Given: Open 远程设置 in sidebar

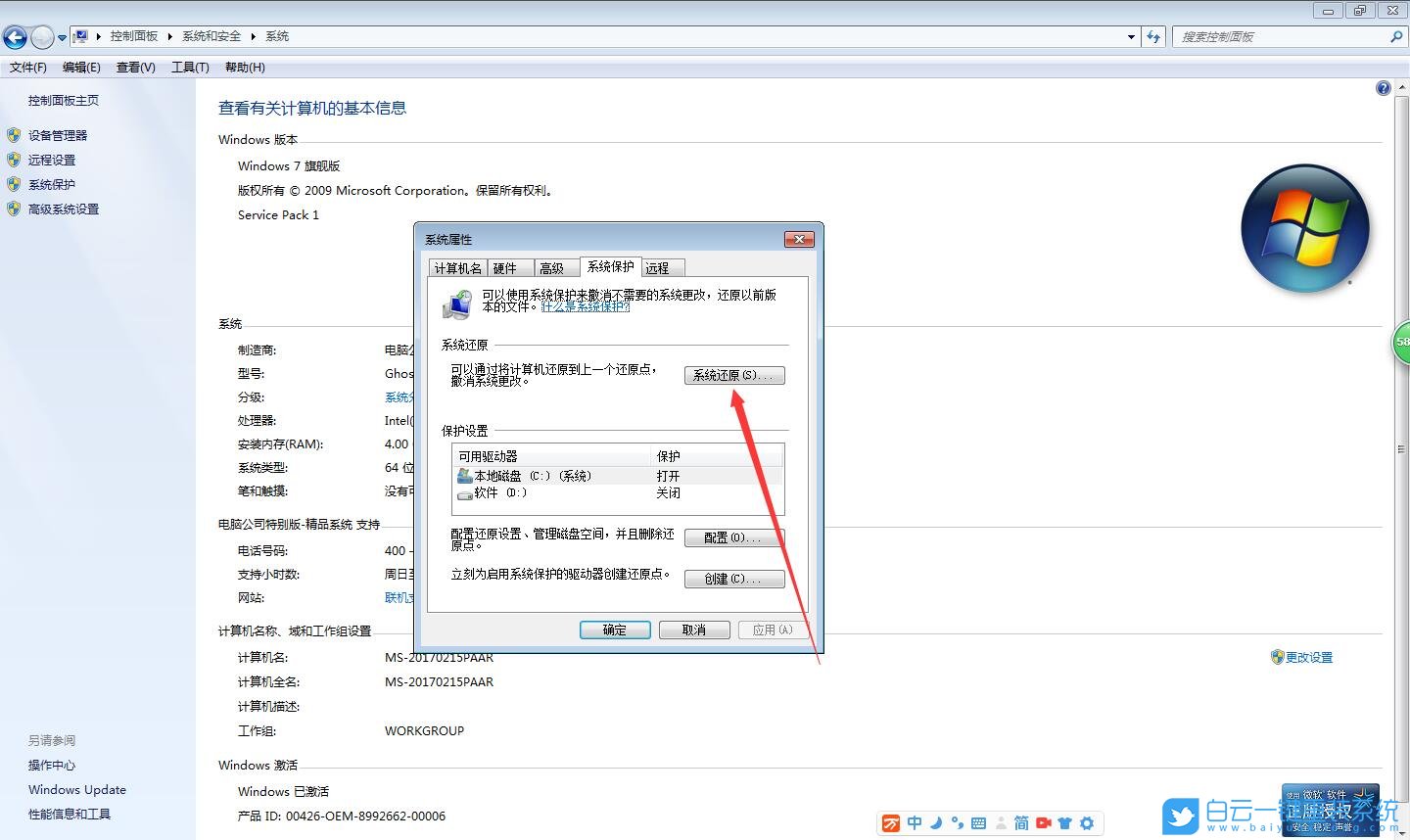Looking at the screenshot, I should click(52, 160).
